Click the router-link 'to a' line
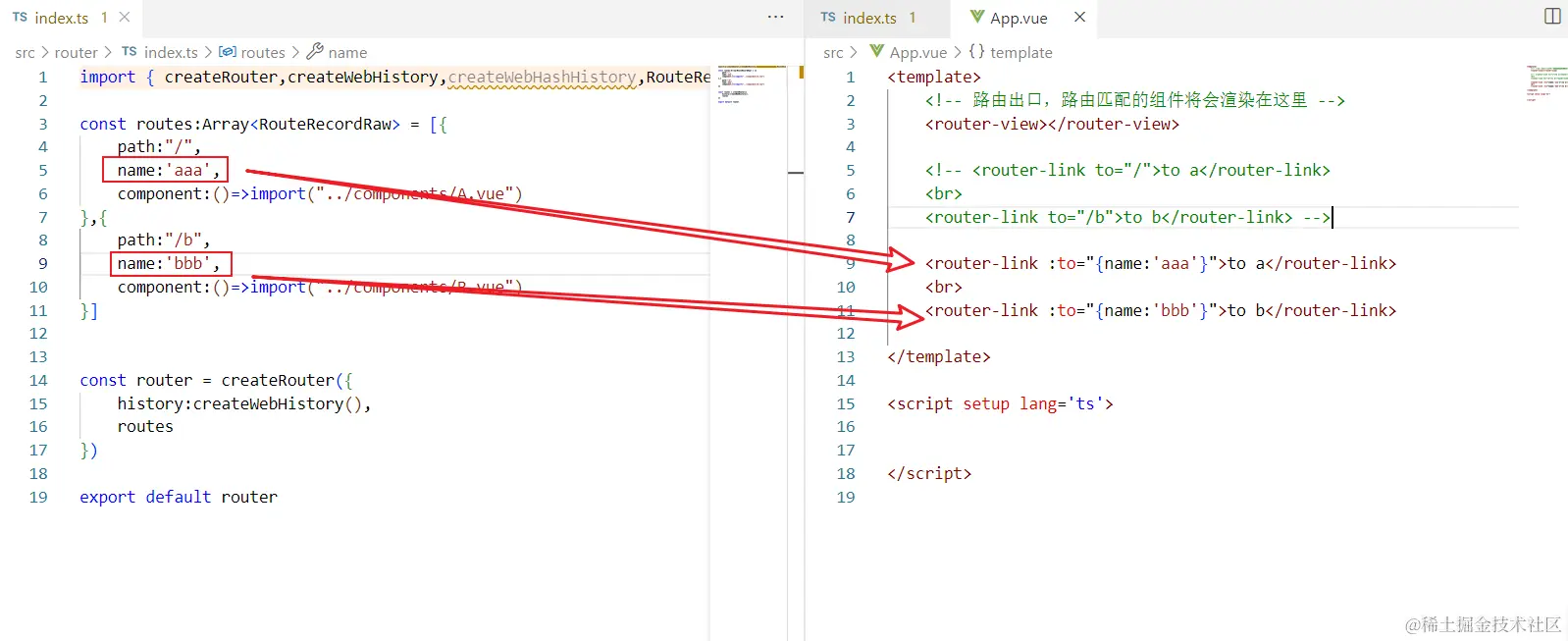Image resolution: width=1568 pixels, height=641 pixels. click(x=1161, y=264)
